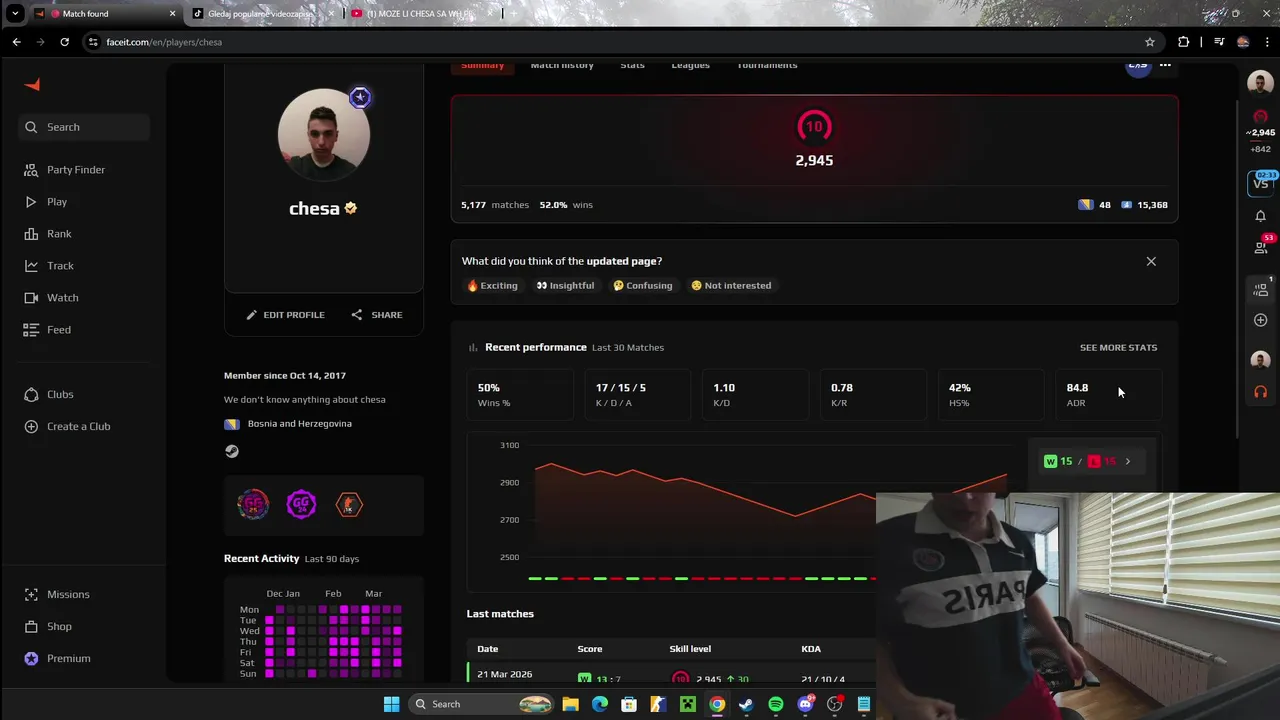The width and height of the screenshot is (1280, 720).
Task: Switch to the YouTube browser tab
Action: click(422, 14)
